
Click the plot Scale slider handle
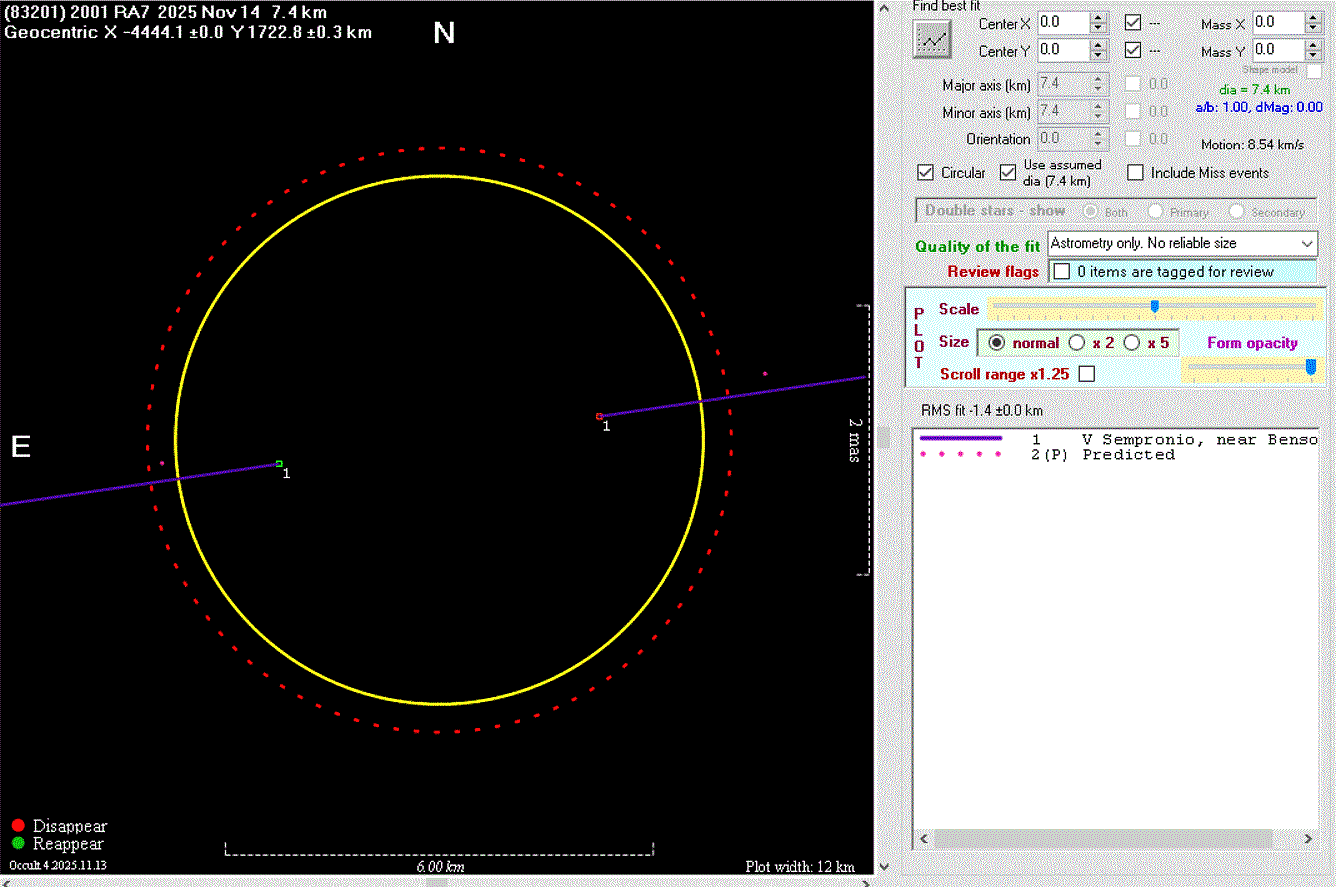(x=1154, y=307)
